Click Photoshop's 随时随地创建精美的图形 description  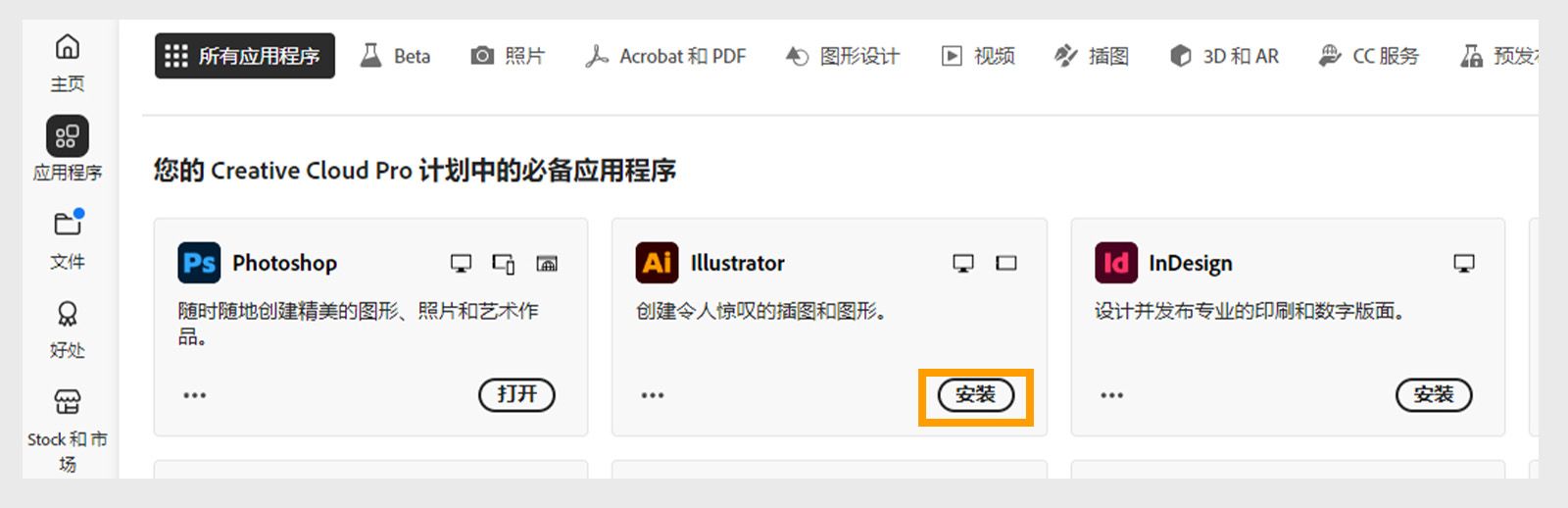click(358, 324)
